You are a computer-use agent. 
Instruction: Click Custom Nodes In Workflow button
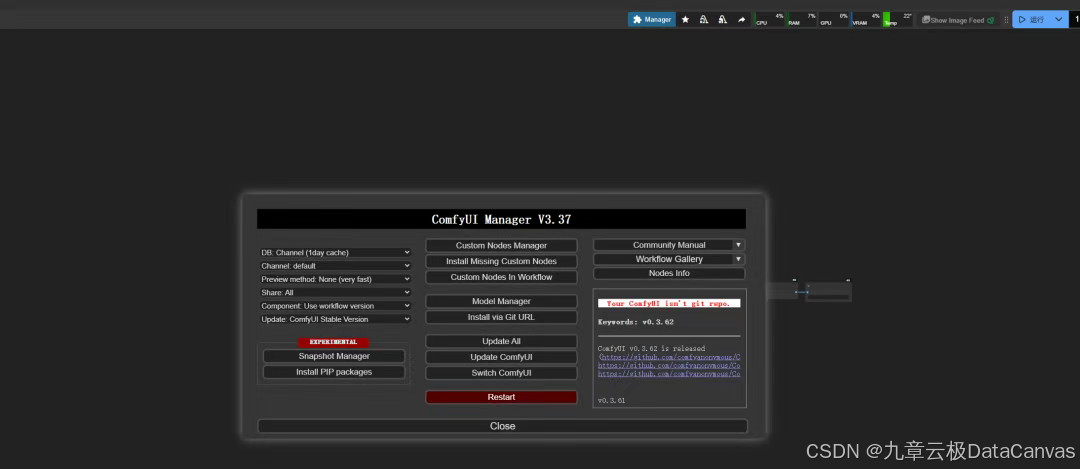pos(501,277)
